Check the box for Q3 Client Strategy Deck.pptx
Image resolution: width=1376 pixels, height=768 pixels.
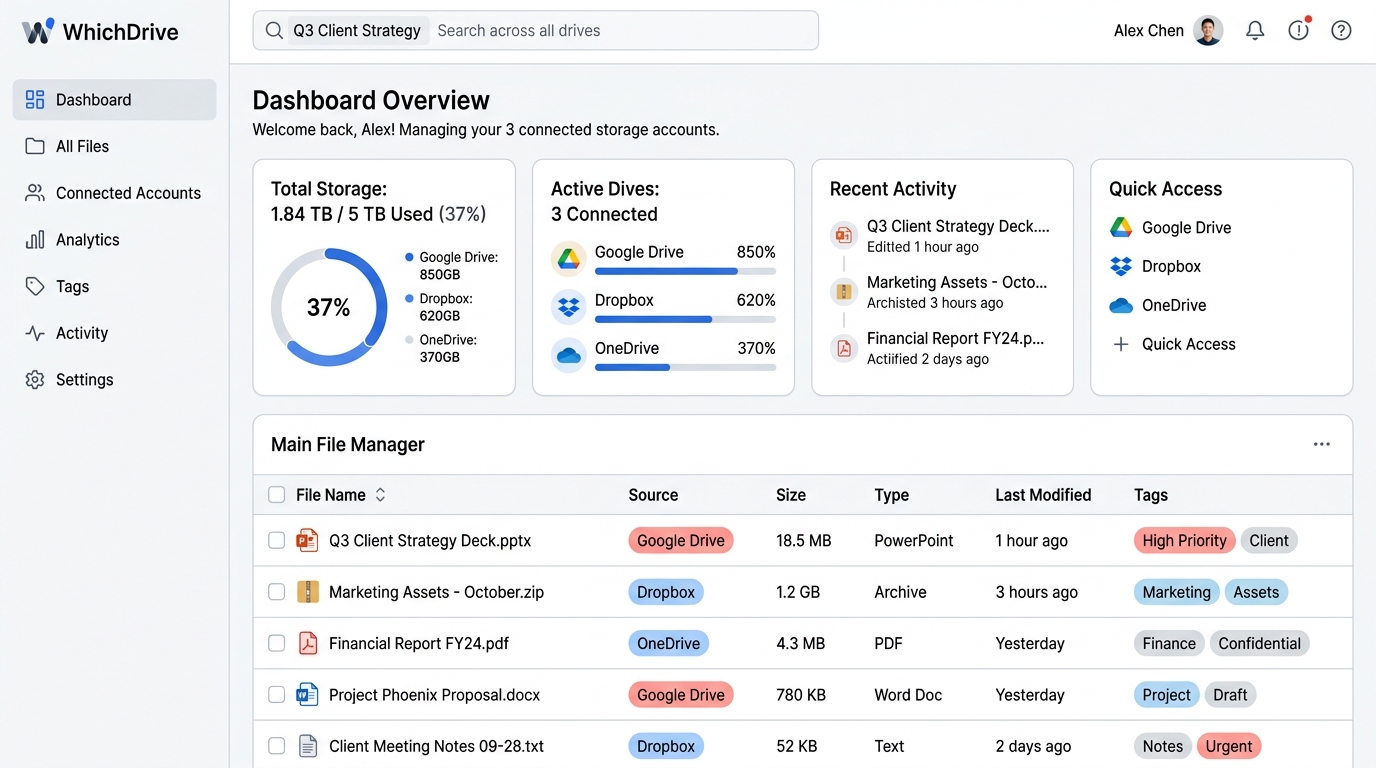276,541
